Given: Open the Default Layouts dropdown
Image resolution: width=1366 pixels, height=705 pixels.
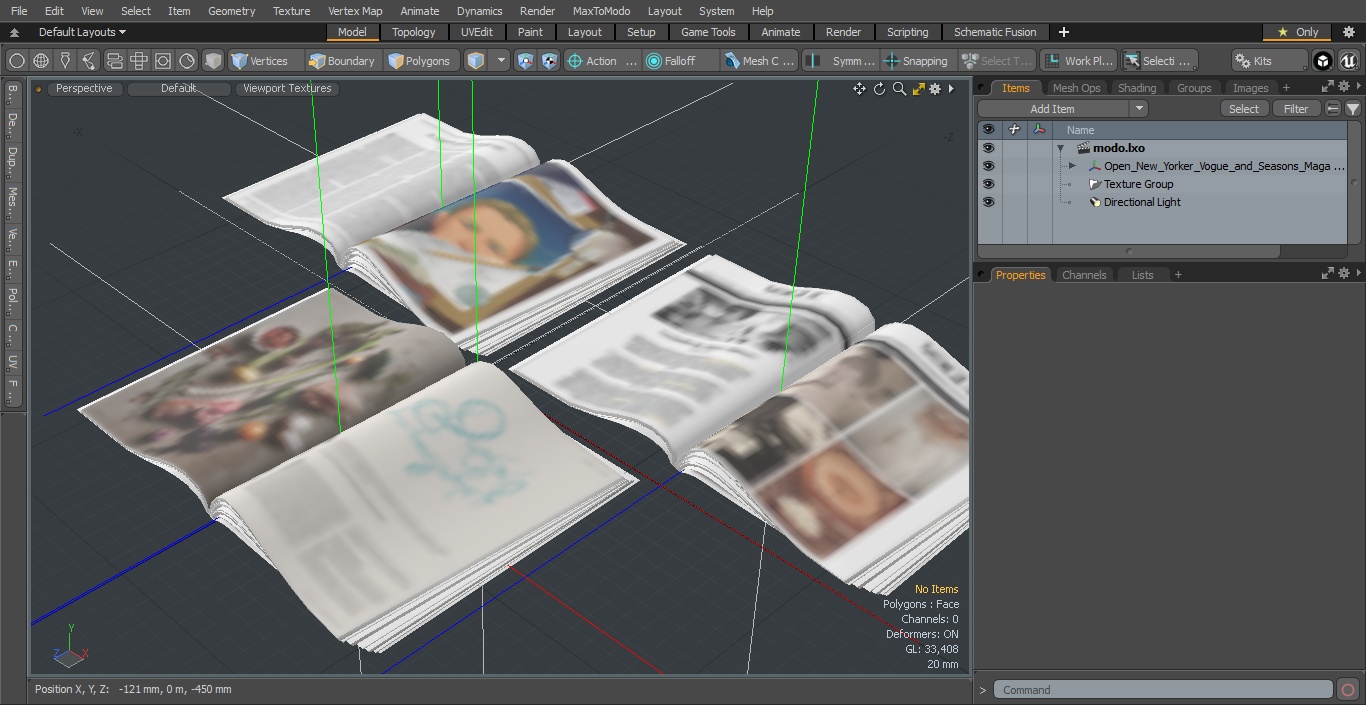Looking at the screenshot, I should click(x=83, y=32).
